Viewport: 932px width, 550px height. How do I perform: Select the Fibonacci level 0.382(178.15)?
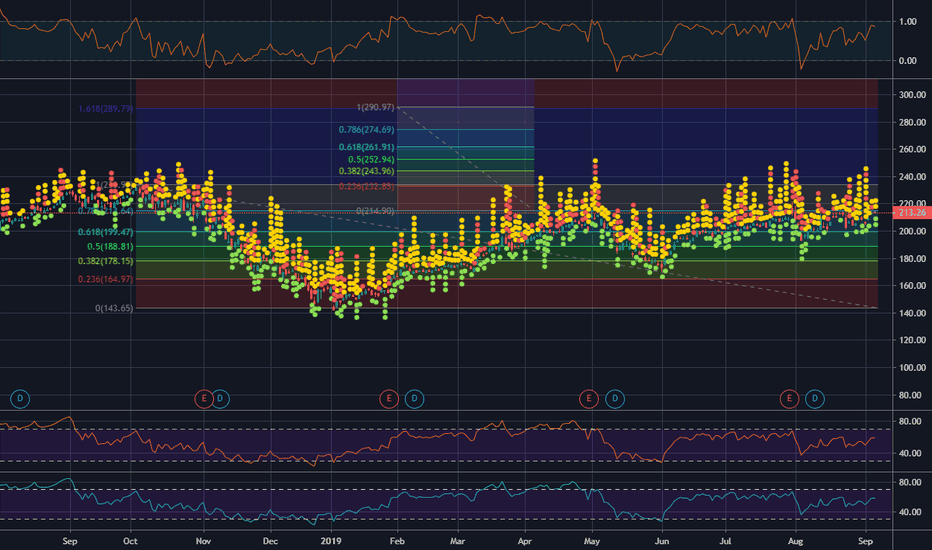(x=105, y=262)
